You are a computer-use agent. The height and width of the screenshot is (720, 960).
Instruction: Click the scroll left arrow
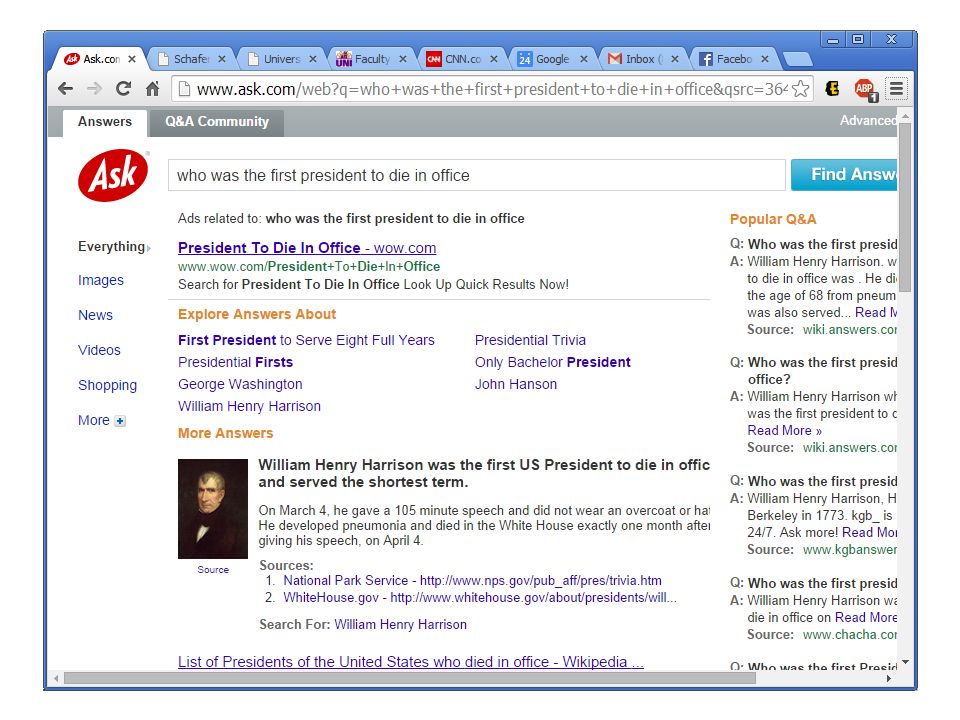pyautogui.click(x=56, y=678)
